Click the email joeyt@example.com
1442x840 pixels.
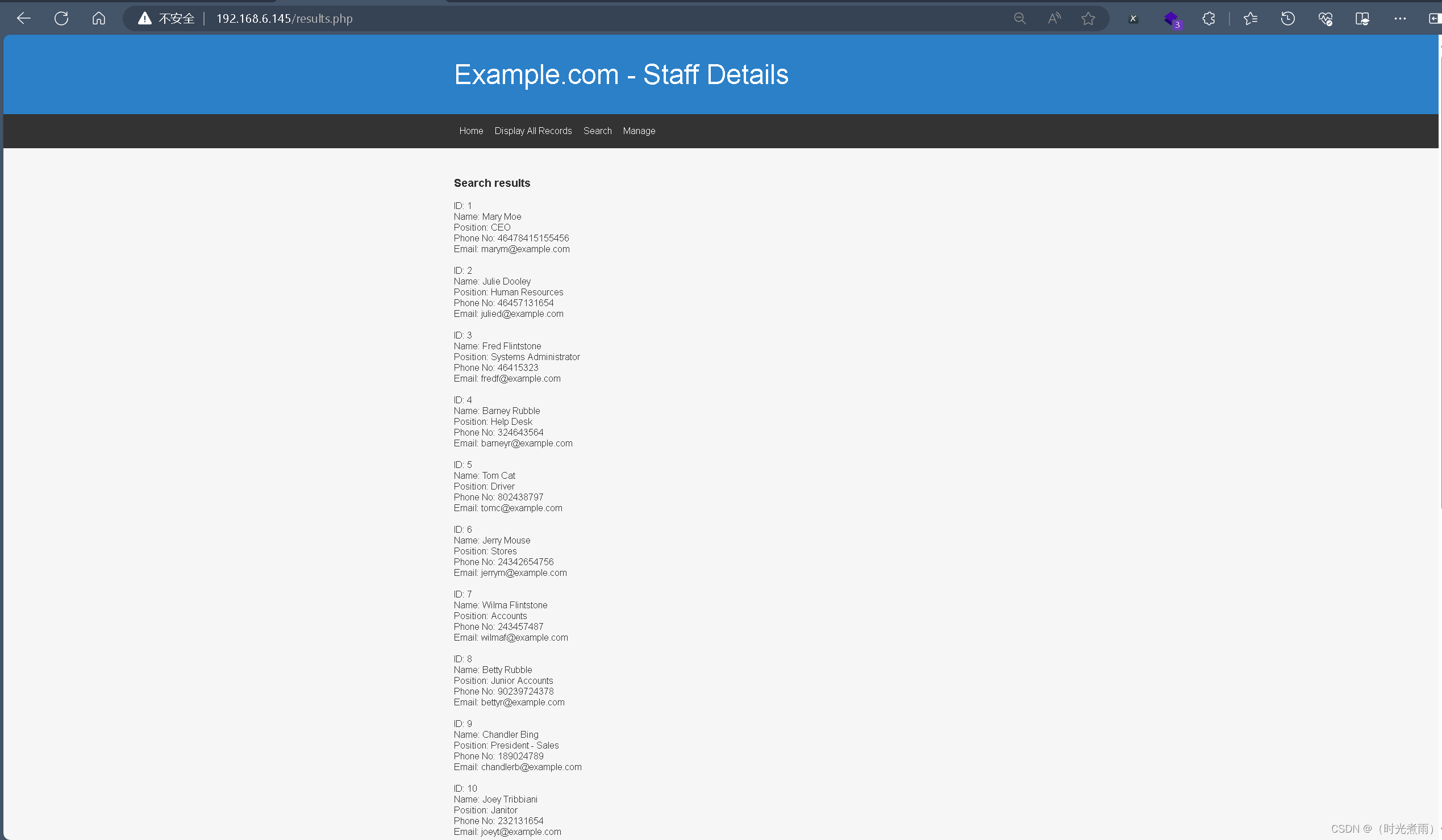tap(520, 832)
